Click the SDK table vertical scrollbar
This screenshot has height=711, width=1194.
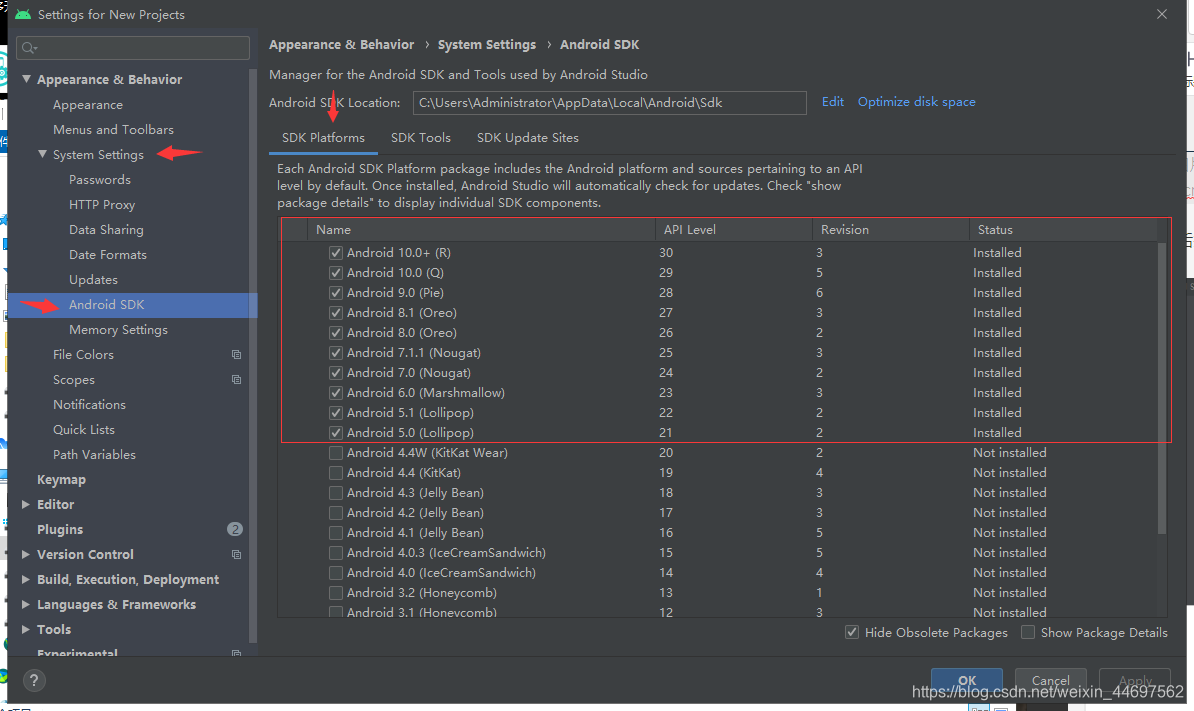(1162, 388)
